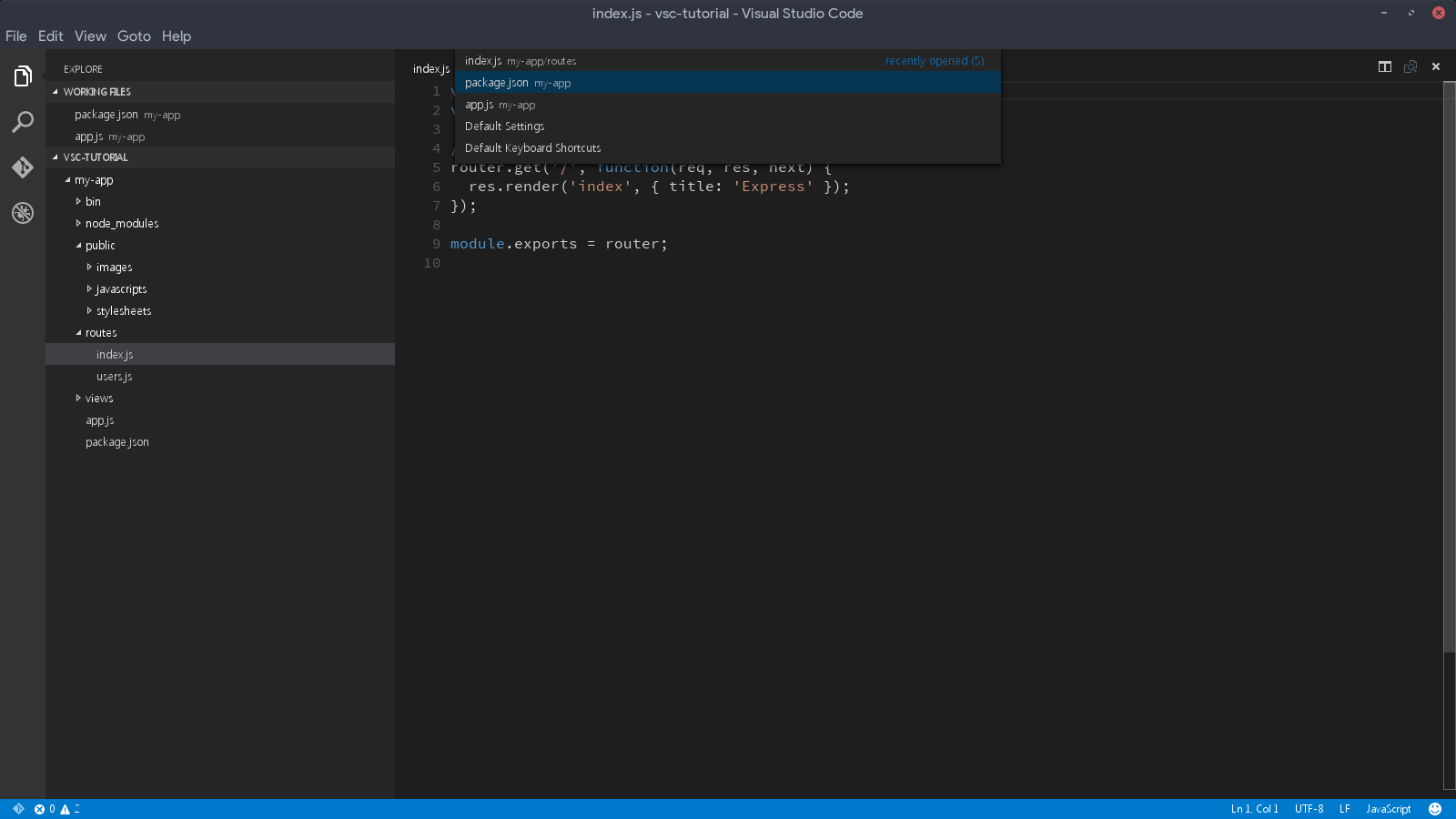The width and height of the screenshot is (1456, 819).
Task: Expand the stylesheets folder
Action: (x=220, y=311)
